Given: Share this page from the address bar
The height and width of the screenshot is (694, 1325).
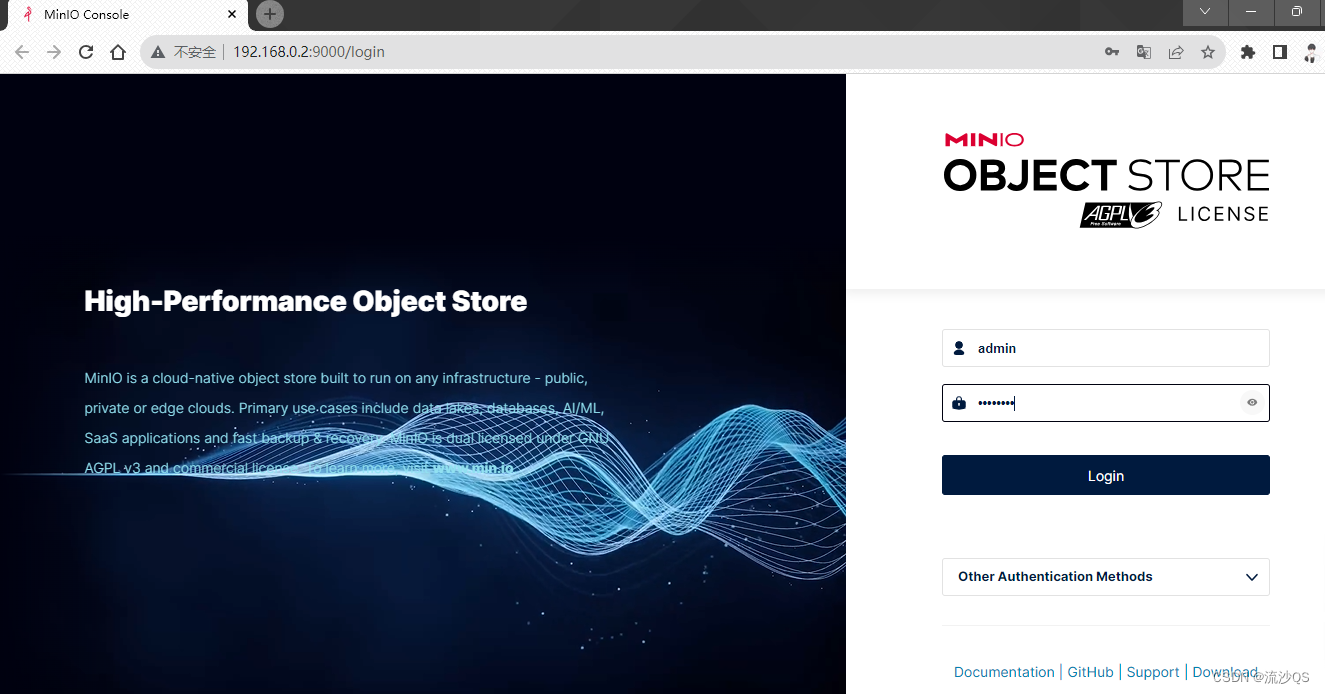Looking at the screenshot, I should pyautogui.click(x=1176, y=52).
